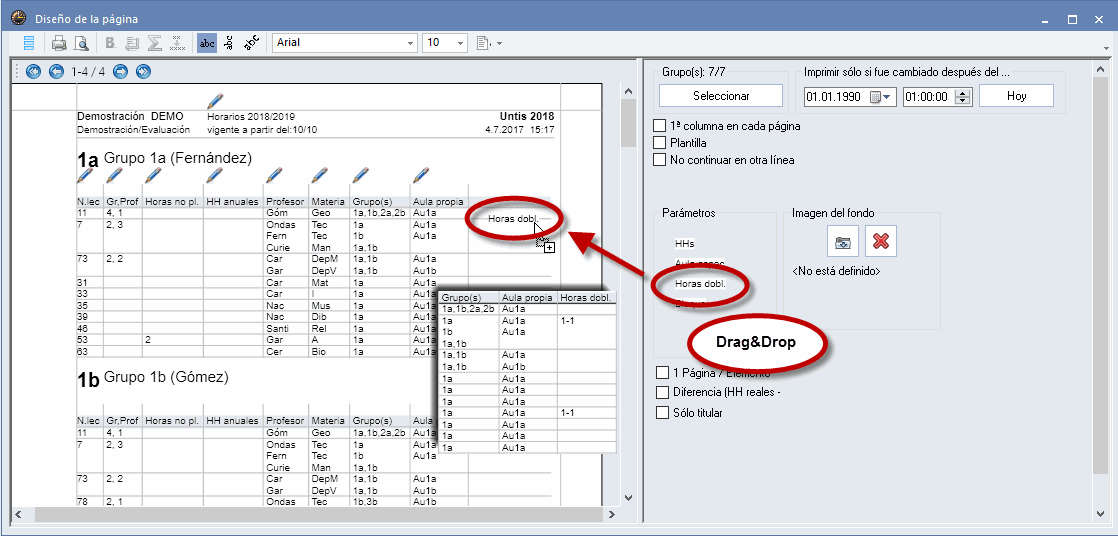Select diagonal abc text orientation
The width and height of the screenshot is (1118, 536).
point(252,43)
